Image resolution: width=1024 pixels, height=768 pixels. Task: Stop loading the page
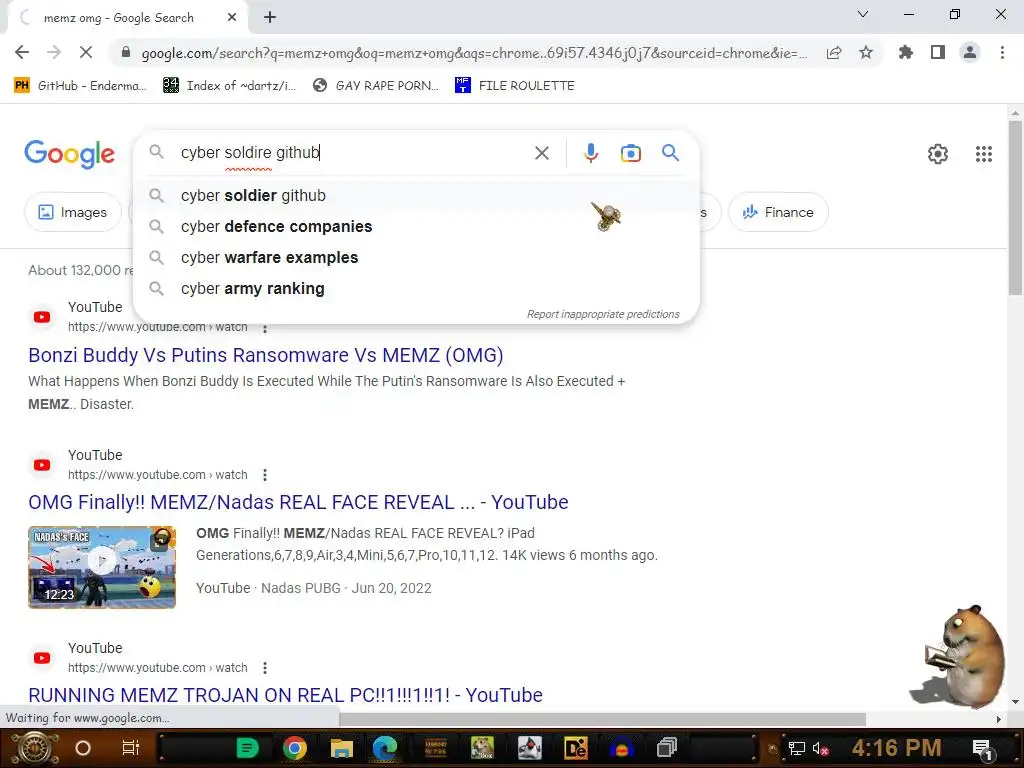click(86, 52)
